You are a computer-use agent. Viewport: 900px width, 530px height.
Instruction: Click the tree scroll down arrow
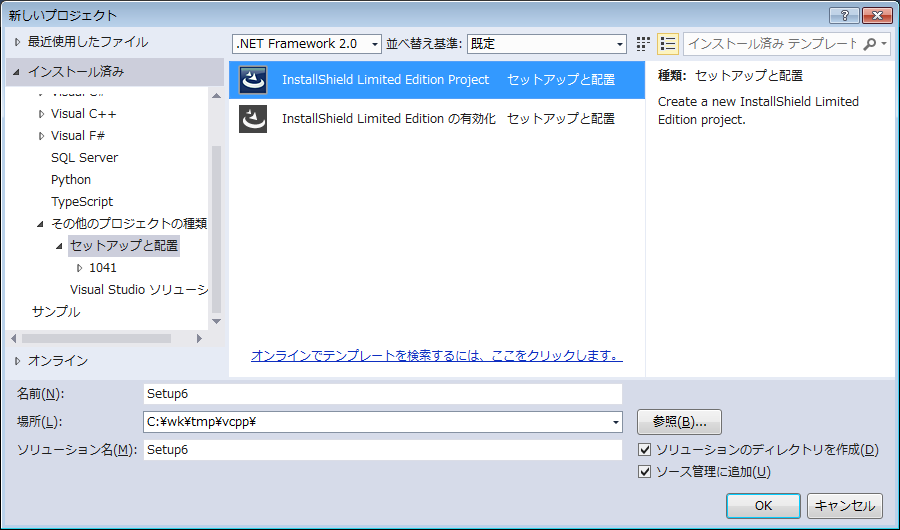pos(216,322)
